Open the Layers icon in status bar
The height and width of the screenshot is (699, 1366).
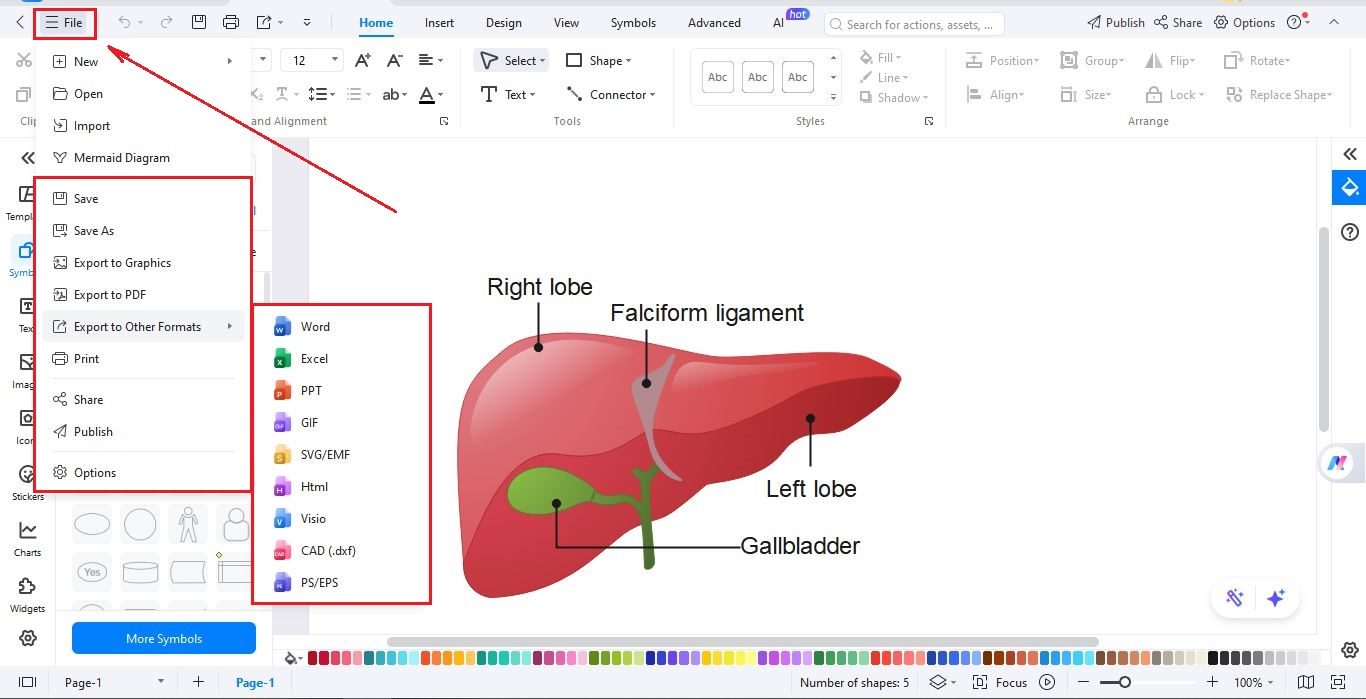938,682
